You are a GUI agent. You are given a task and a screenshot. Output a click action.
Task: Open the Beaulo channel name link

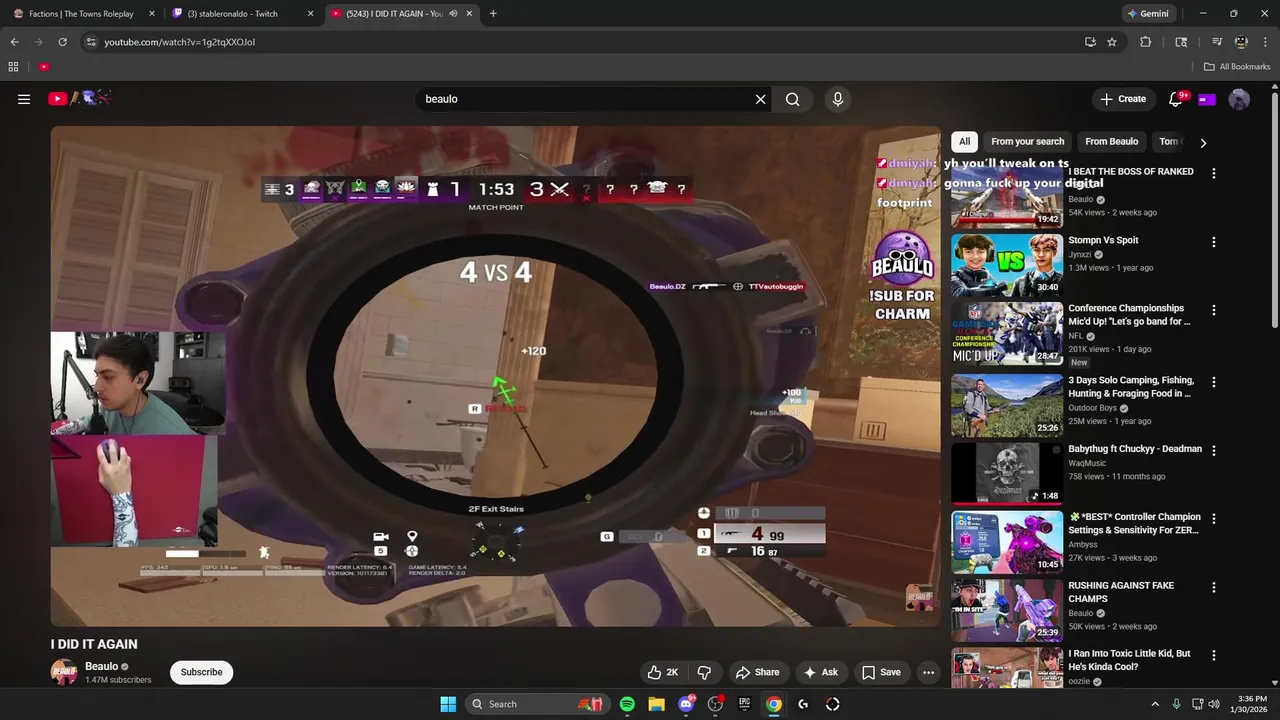101,666
